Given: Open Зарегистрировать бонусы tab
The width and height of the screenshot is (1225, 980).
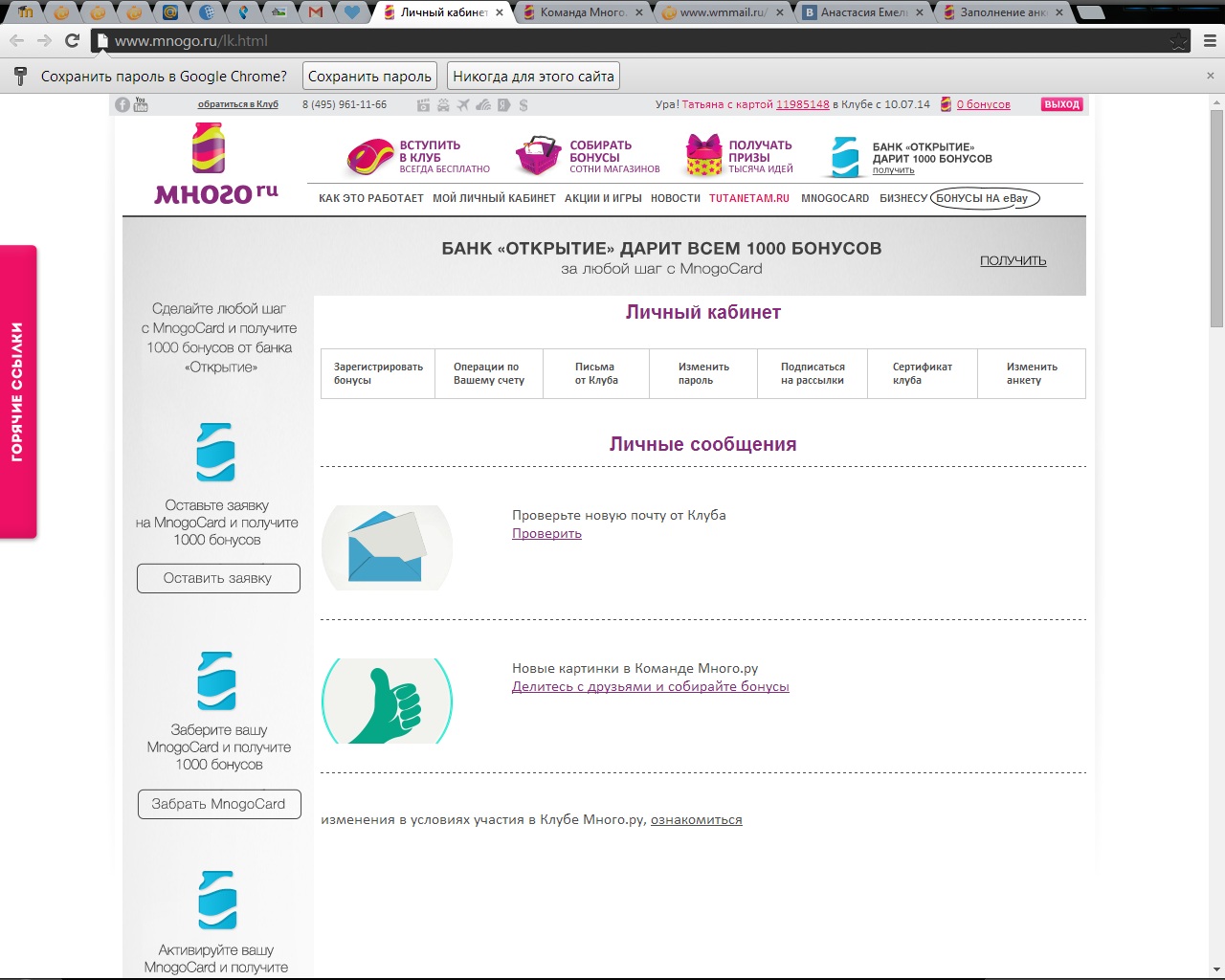Looking at the screenshot, I should [x=378, y=373].
